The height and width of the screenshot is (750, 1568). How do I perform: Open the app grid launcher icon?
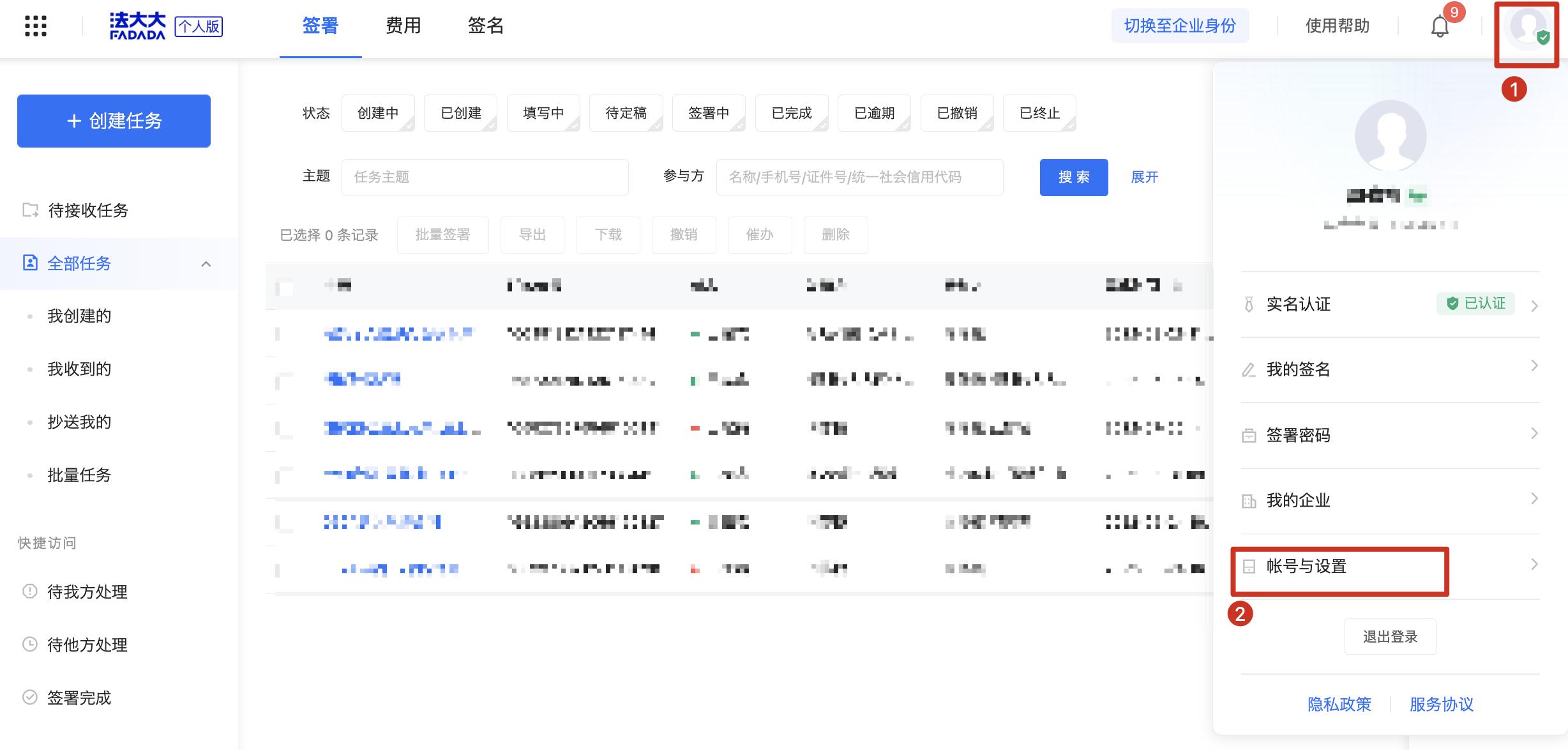36,26
